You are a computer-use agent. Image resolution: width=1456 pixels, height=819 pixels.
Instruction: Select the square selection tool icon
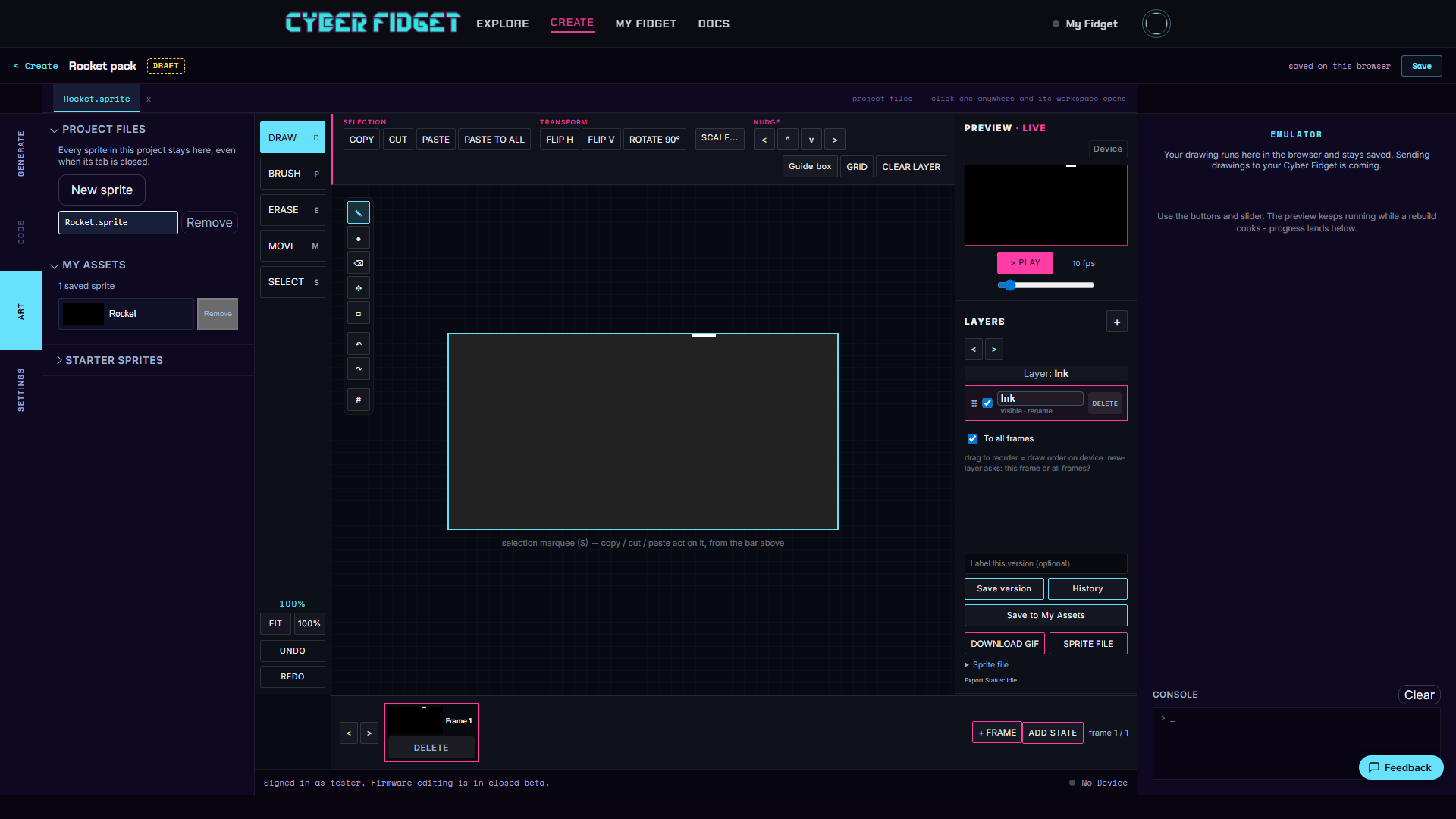[x=359, y=314]
